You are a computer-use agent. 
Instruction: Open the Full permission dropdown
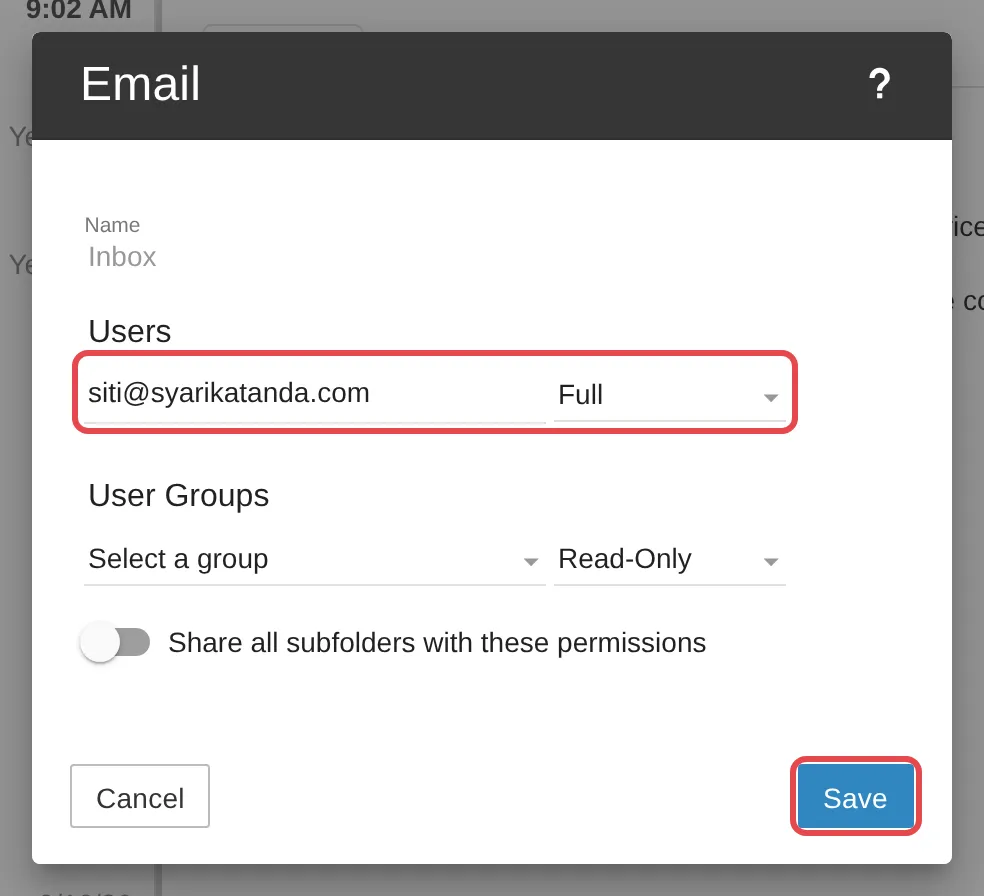click(x=670, y=395)
